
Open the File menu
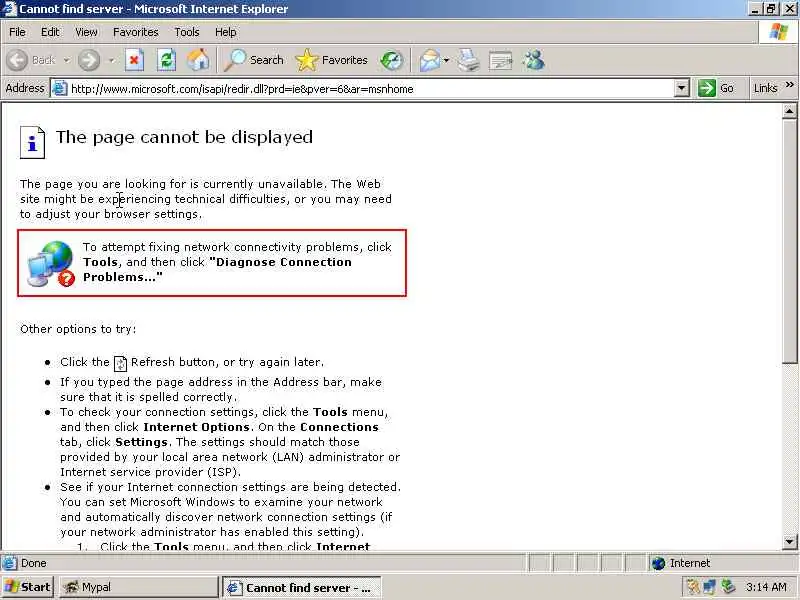click(x=17, y=32)
